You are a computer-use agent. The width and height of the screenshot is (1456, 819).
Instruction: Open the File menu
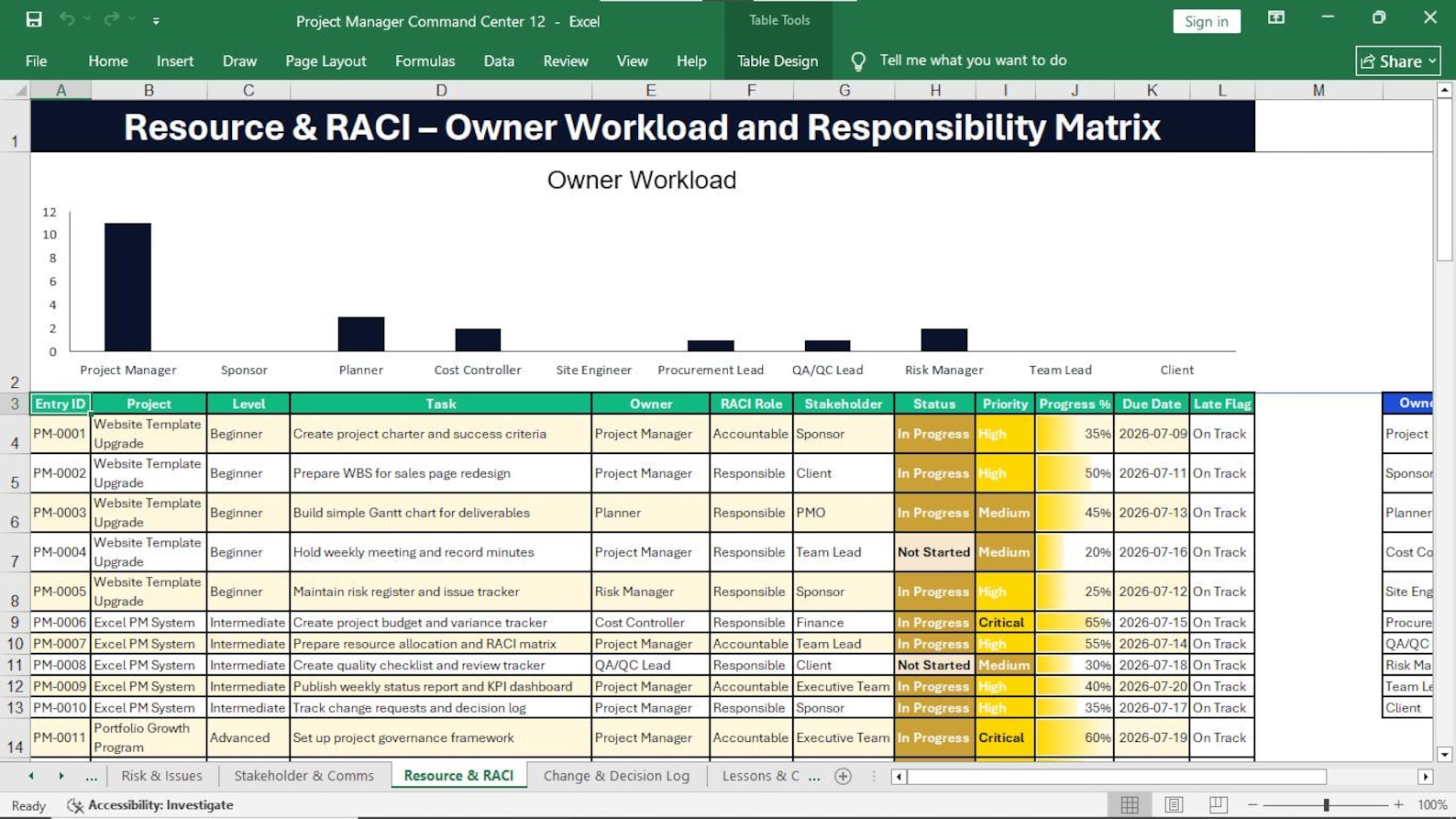tap(37, 61)
